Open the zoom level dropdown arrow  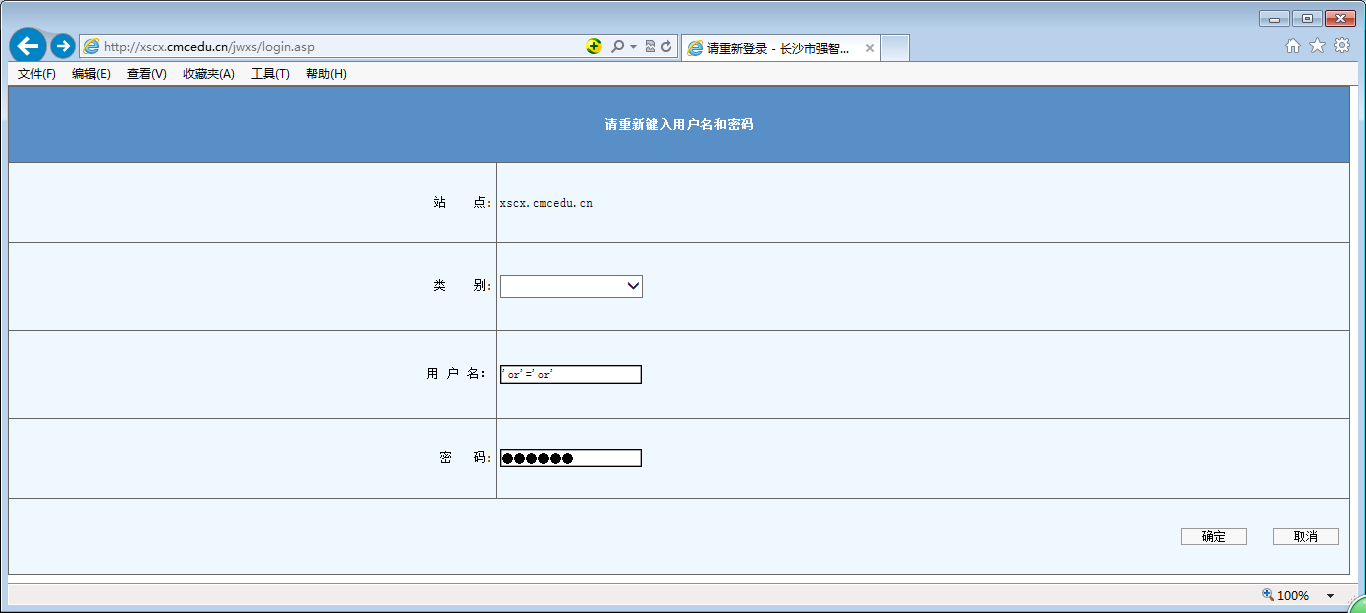pos(1330,596)
